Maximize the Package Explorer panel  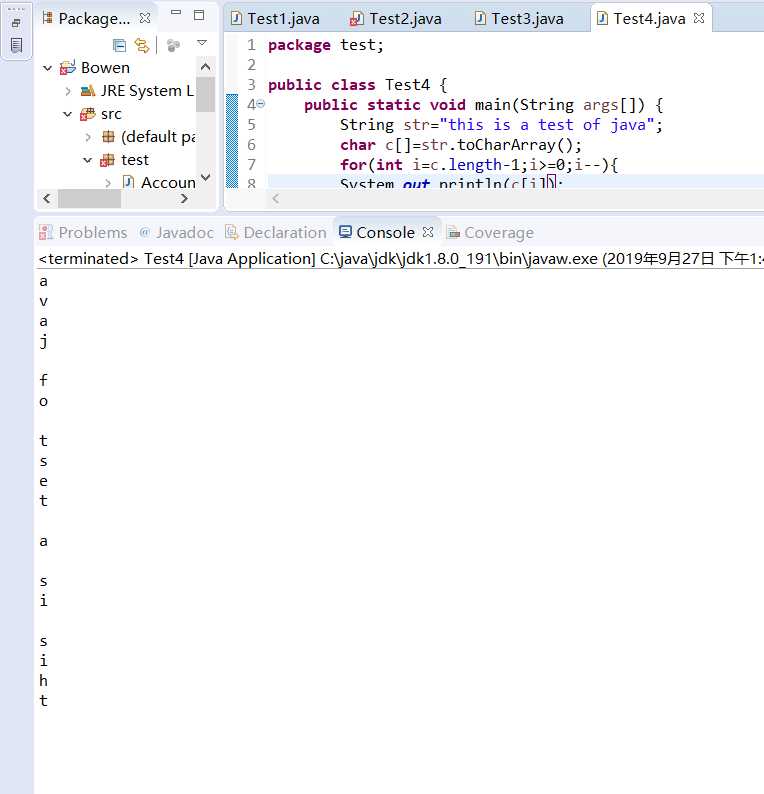[x=199, y=15]
